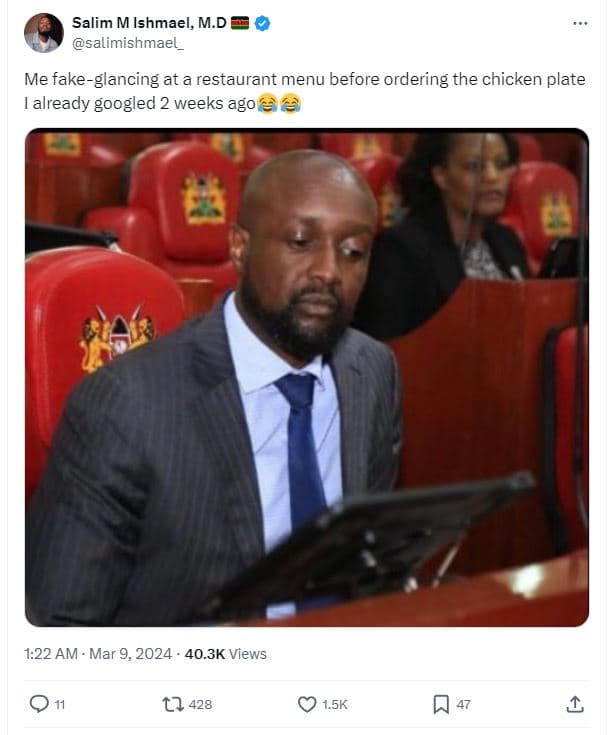Screen dimensions: 616x735
Task: Click the reply speech bubble icon
Action: [x=39, y=704]
